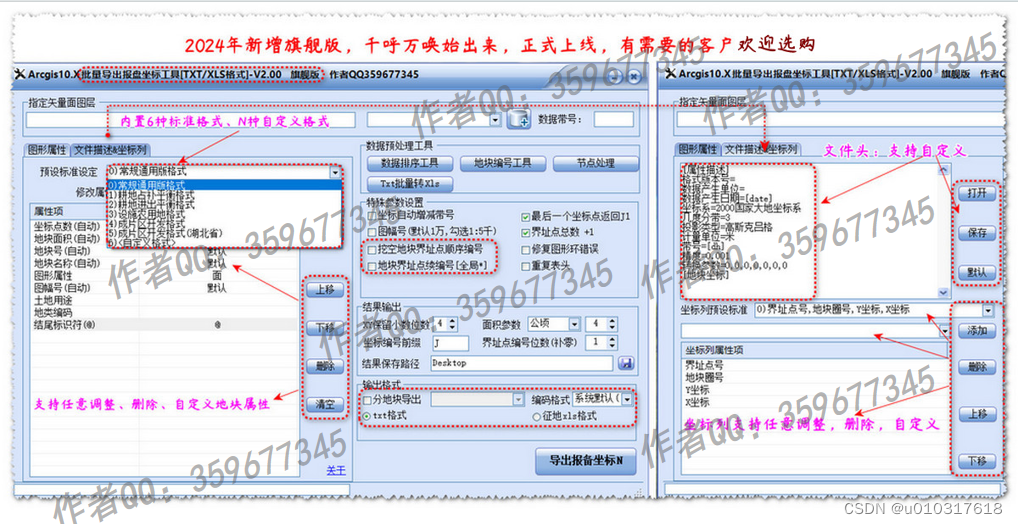
Task: Click 导出报备坐标N export button
Action: pos(586,460)
